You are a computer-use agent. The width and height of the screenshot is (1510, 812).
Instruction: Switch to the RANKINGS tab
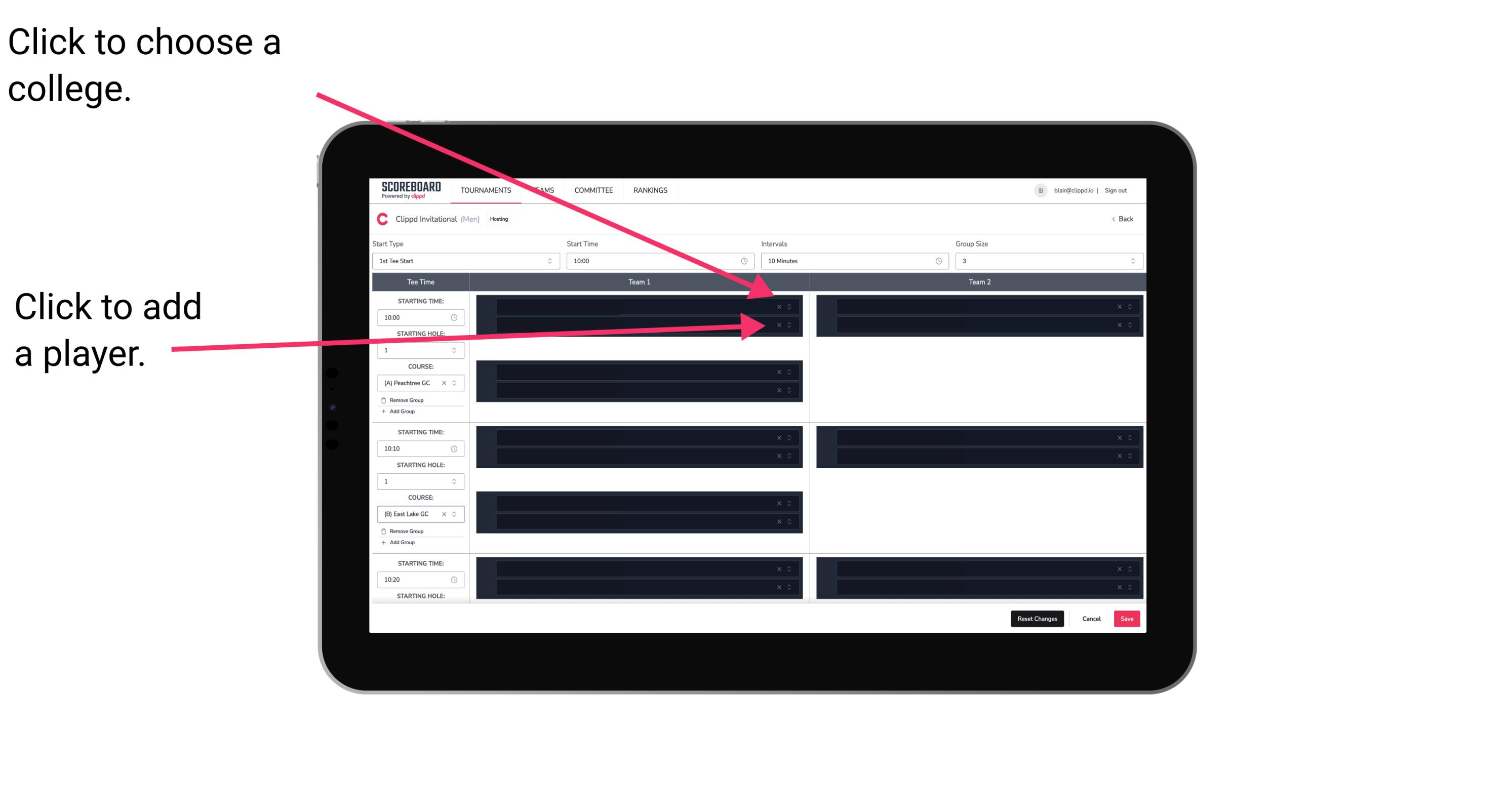coord(651,191)
